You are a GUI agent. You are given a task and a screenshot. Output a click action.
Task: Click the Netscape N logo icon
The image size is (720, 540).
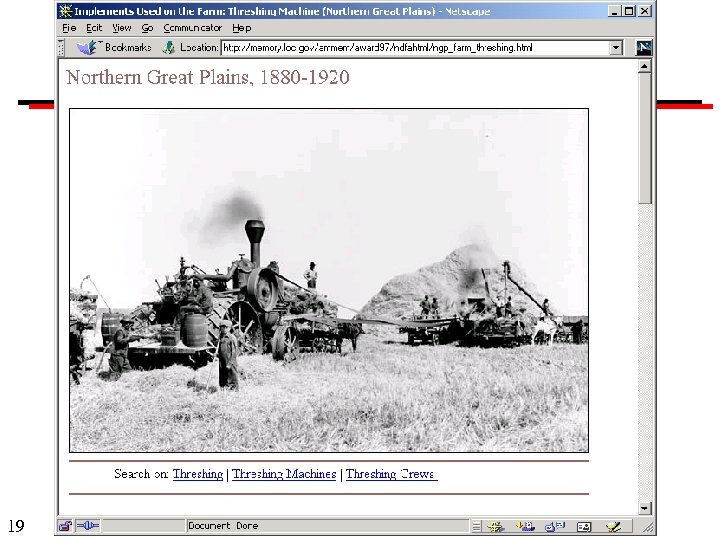[643, 47]
